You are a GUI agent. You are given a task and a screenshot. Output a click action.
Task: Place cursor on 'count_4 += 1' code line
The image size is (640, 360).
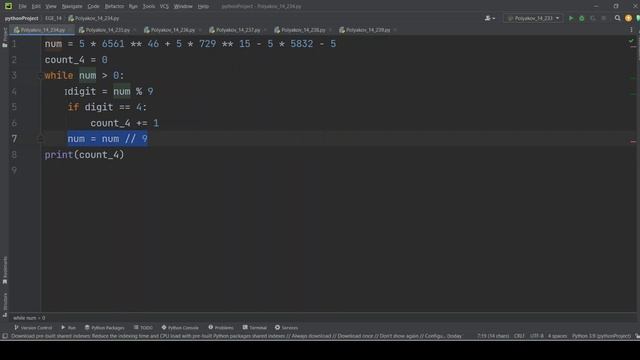[124, 123]
